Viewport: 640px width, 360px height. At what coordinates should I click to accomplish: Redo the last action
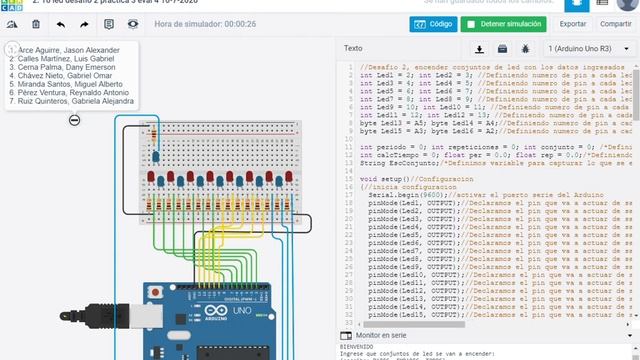tap(84, 24)
